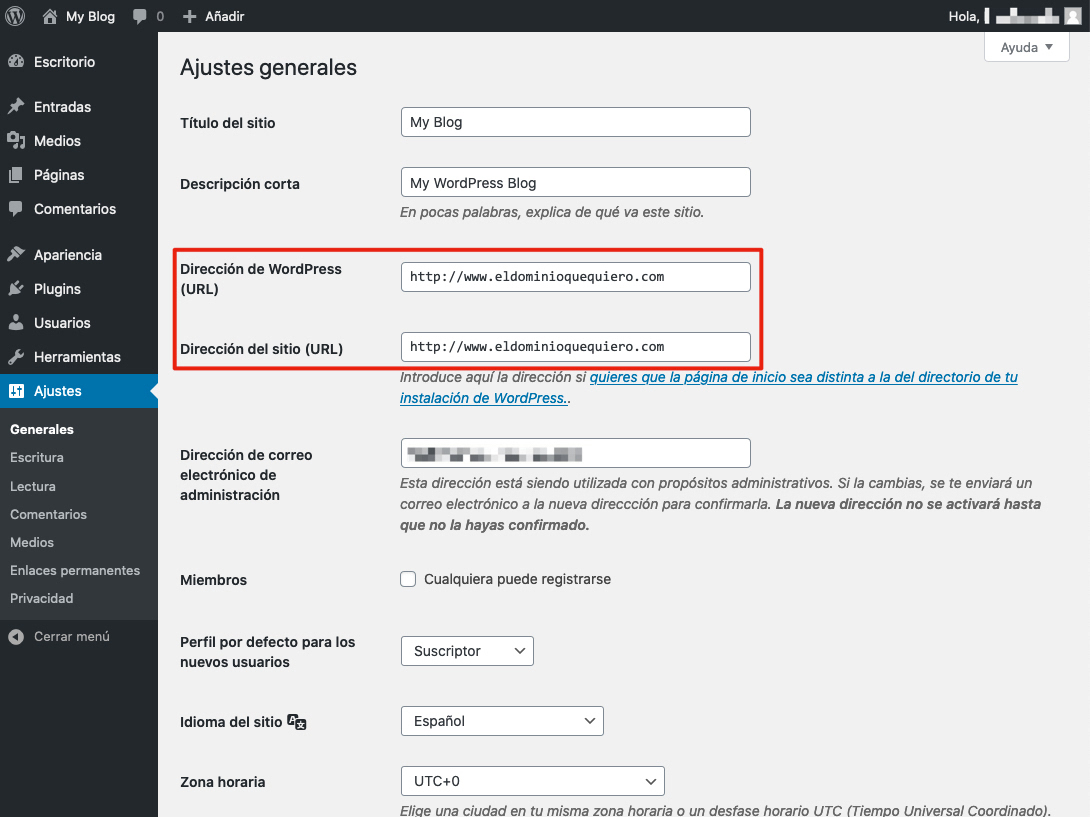This screenshot has height=817, width=1090.
Task: Expand the Ayuda panel
Action: point(1026,47)
